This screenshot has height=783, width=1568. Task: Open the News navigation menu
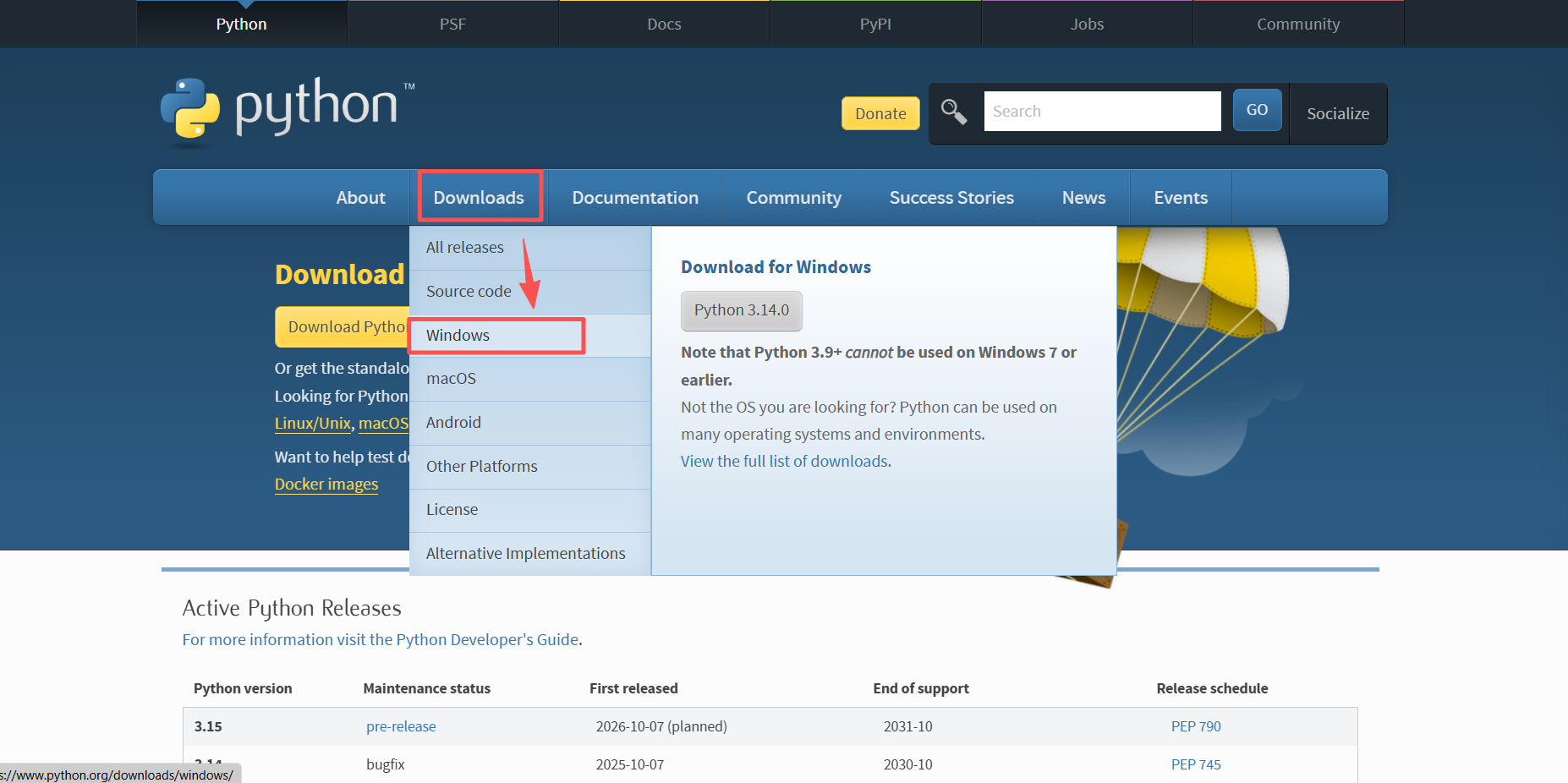coord(1083,197)
